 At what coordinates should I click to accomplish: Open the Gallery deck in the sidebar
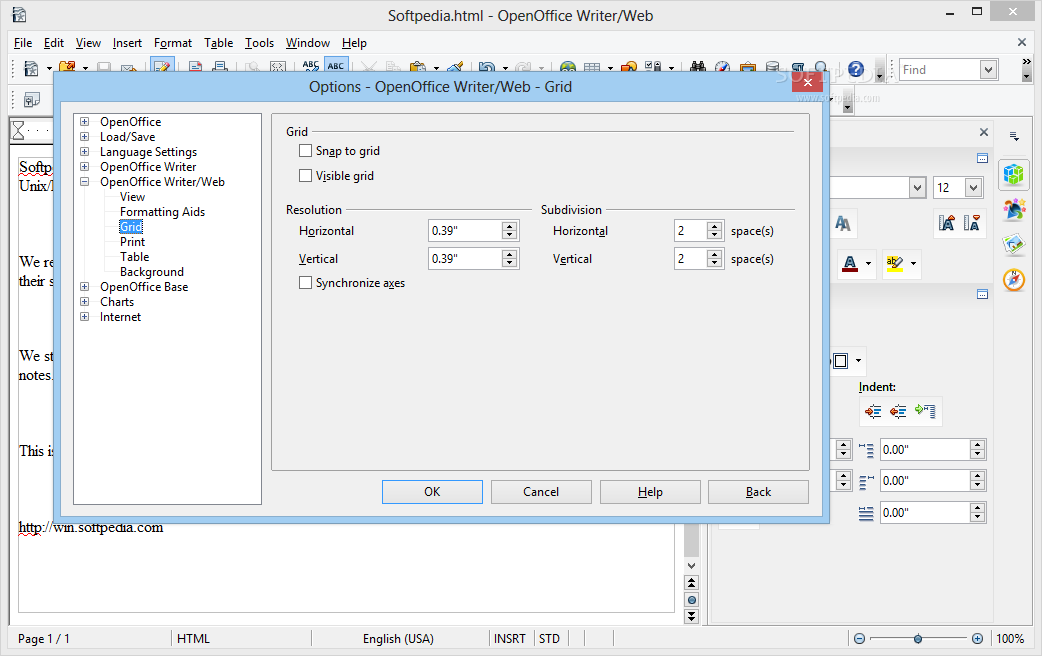[x=1013, y=245]
